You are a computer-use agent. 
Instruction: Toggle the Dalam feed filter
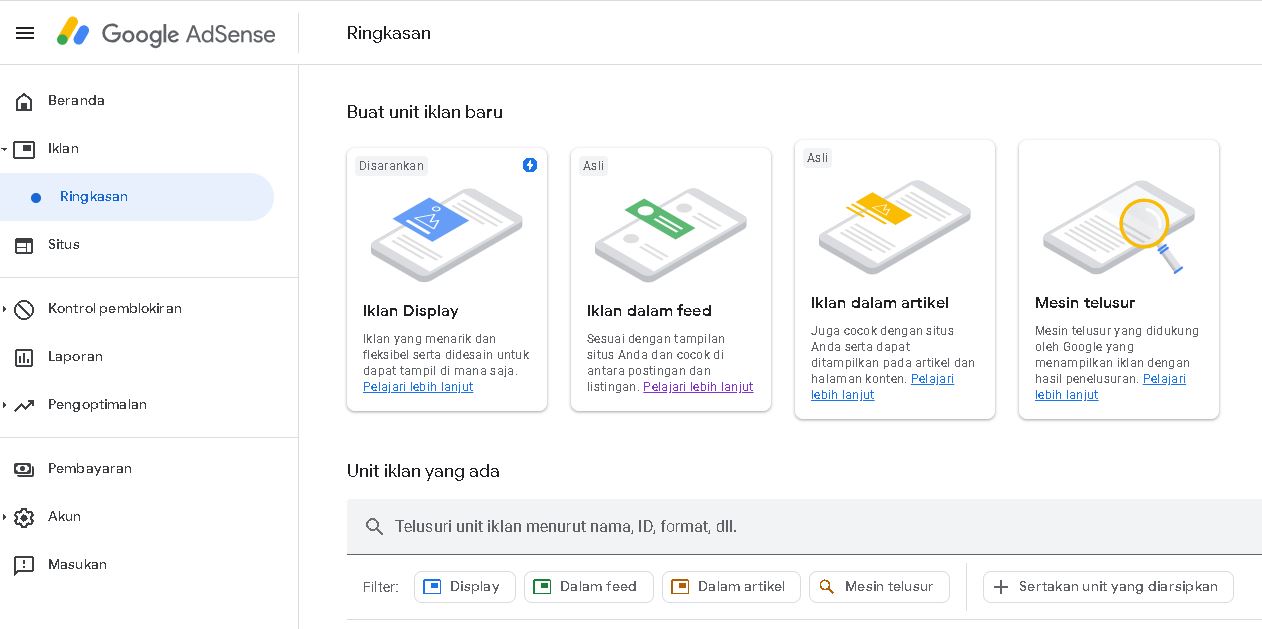(589, 587)
